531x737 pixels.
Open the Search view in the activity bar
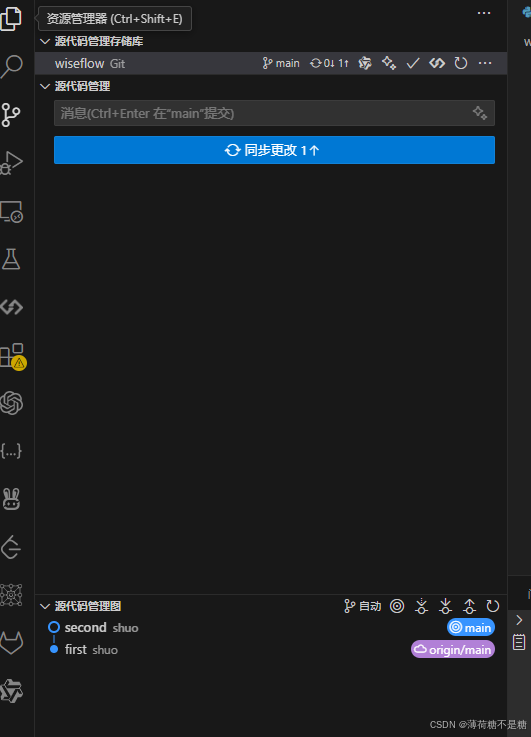[11, 67]
